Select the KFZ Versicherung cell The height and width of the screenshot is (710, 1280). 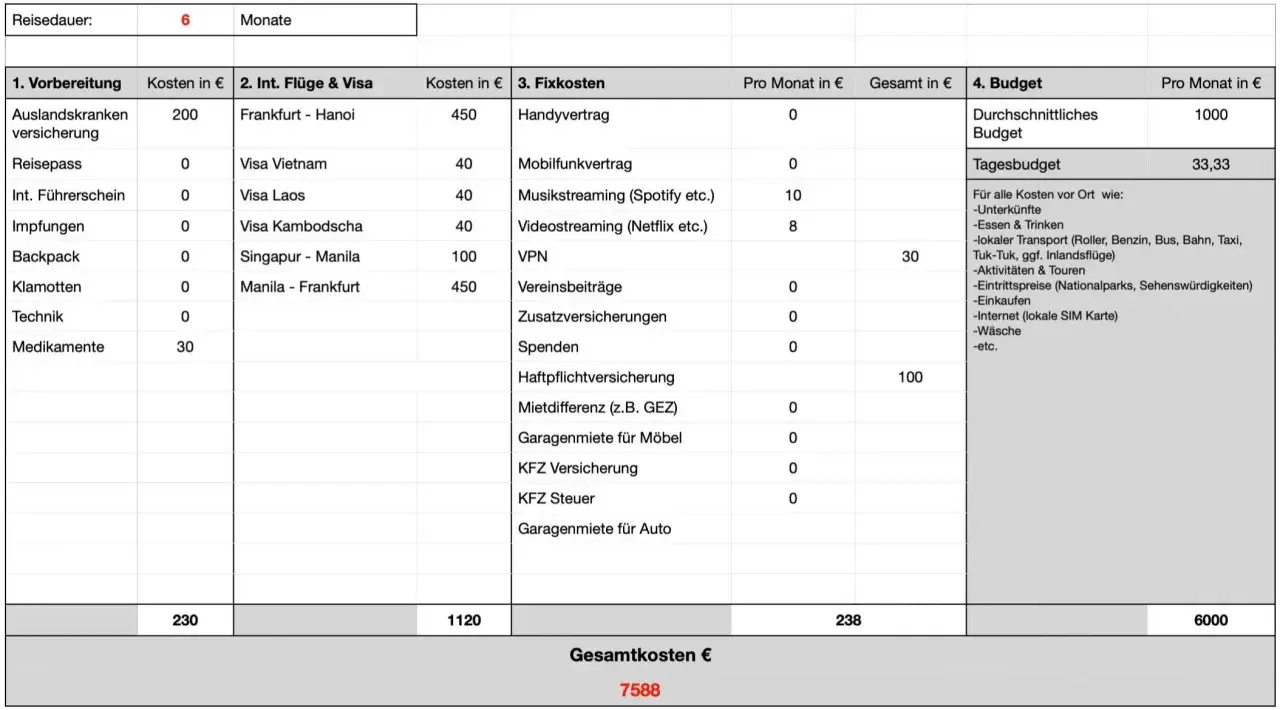(621, 468)
